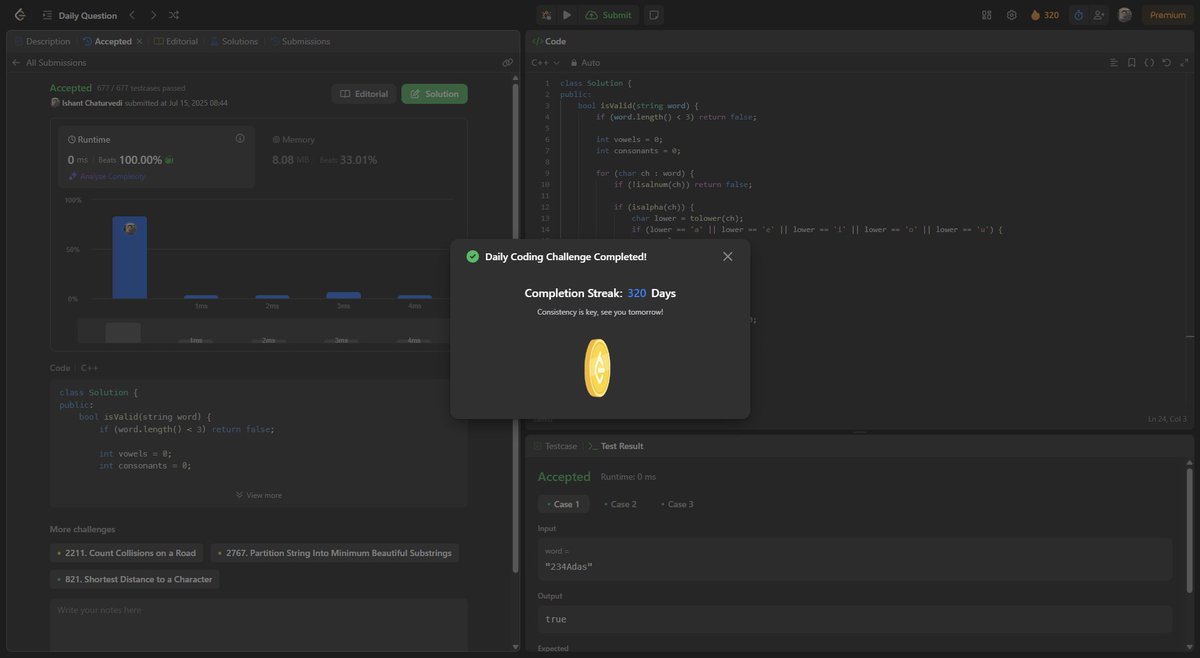Viewport: 1200px width, 658px height.
Task: Switch to the Testcase tab
Action: [555, 446]
